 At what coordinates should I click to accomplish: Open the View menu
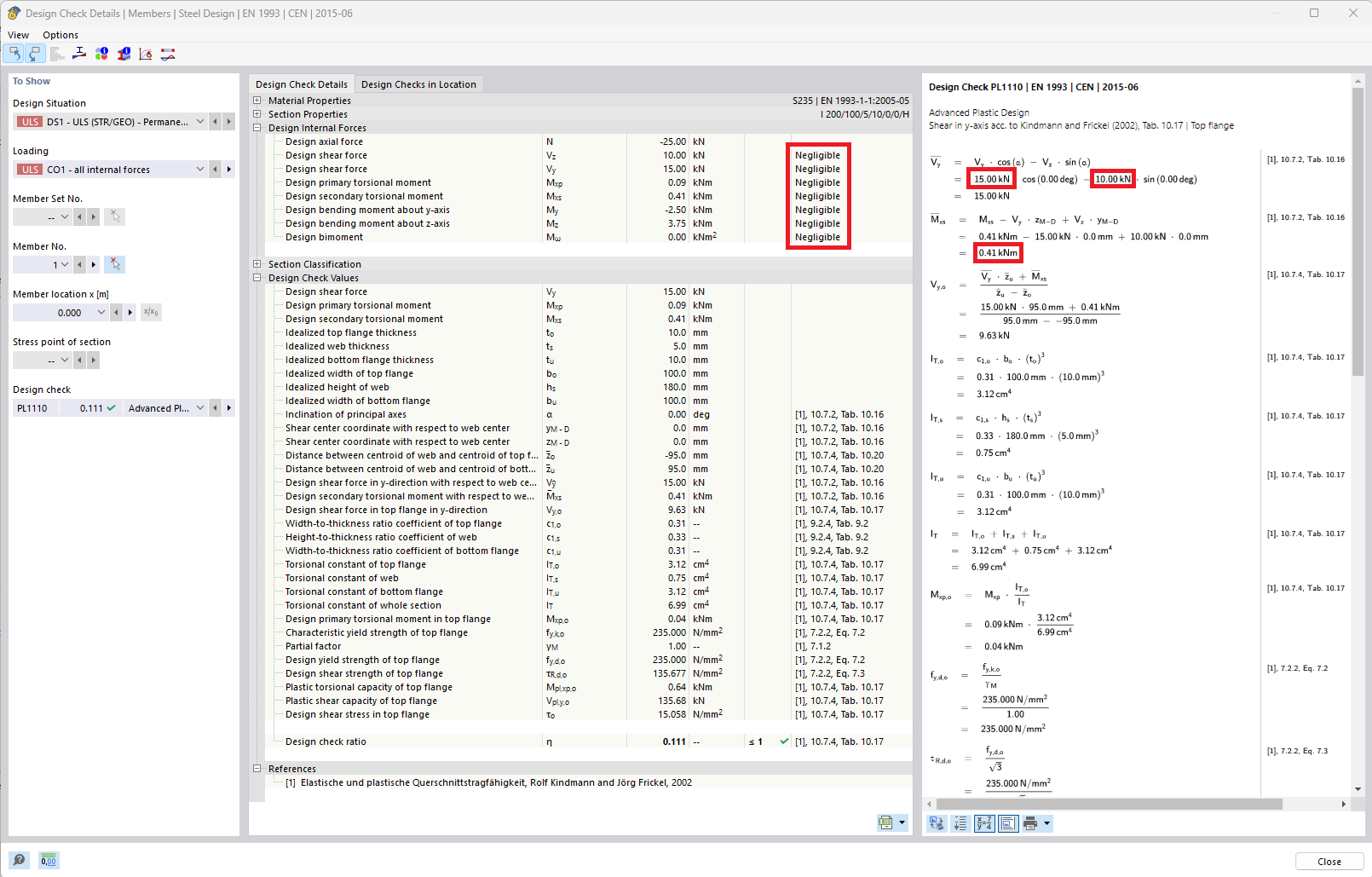pos(18,35)
